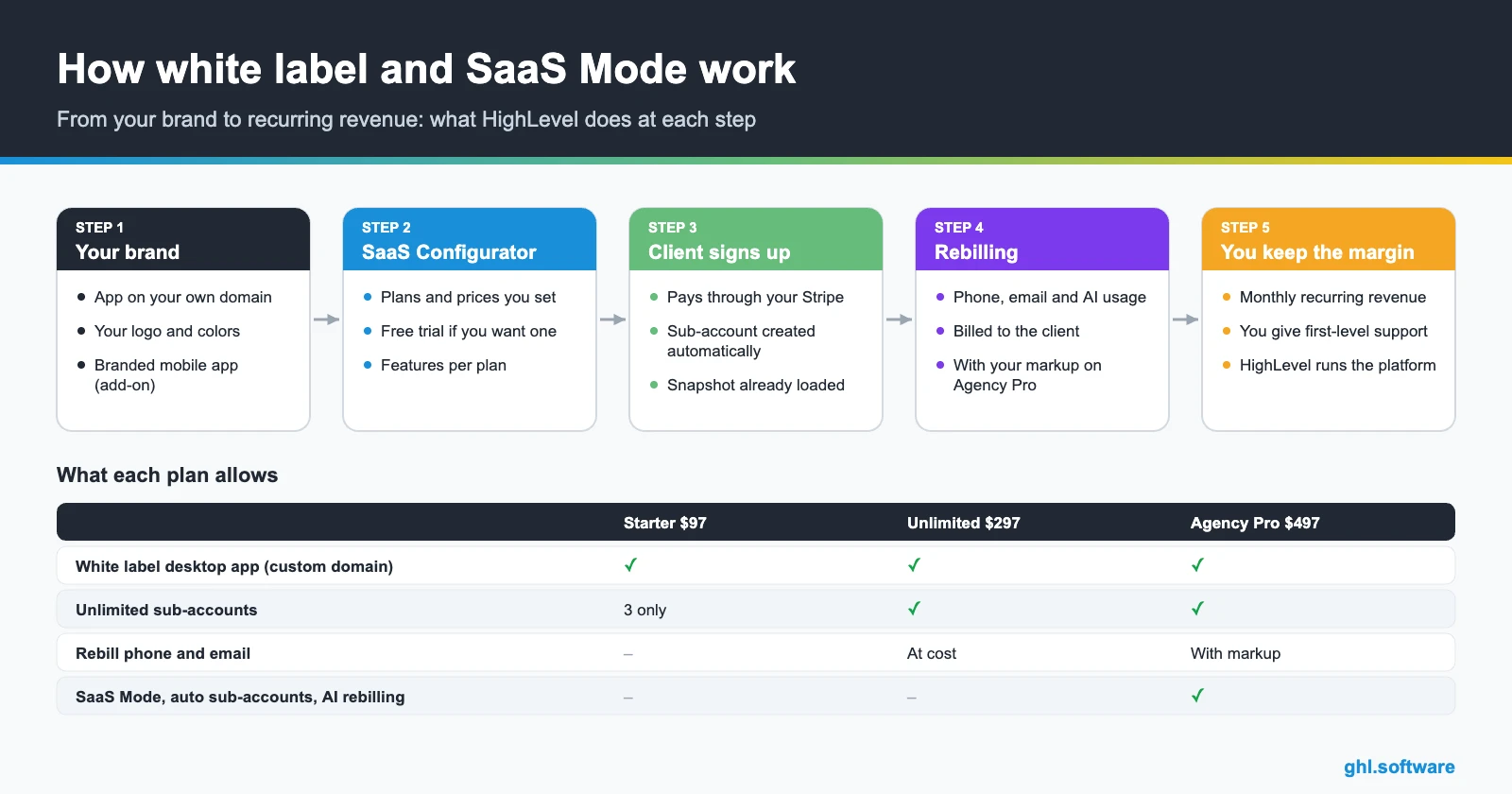This screenshot has height=794, width=1512.
Task: Click 'Features per plan' bullet
Action: [x=443, y=365]
